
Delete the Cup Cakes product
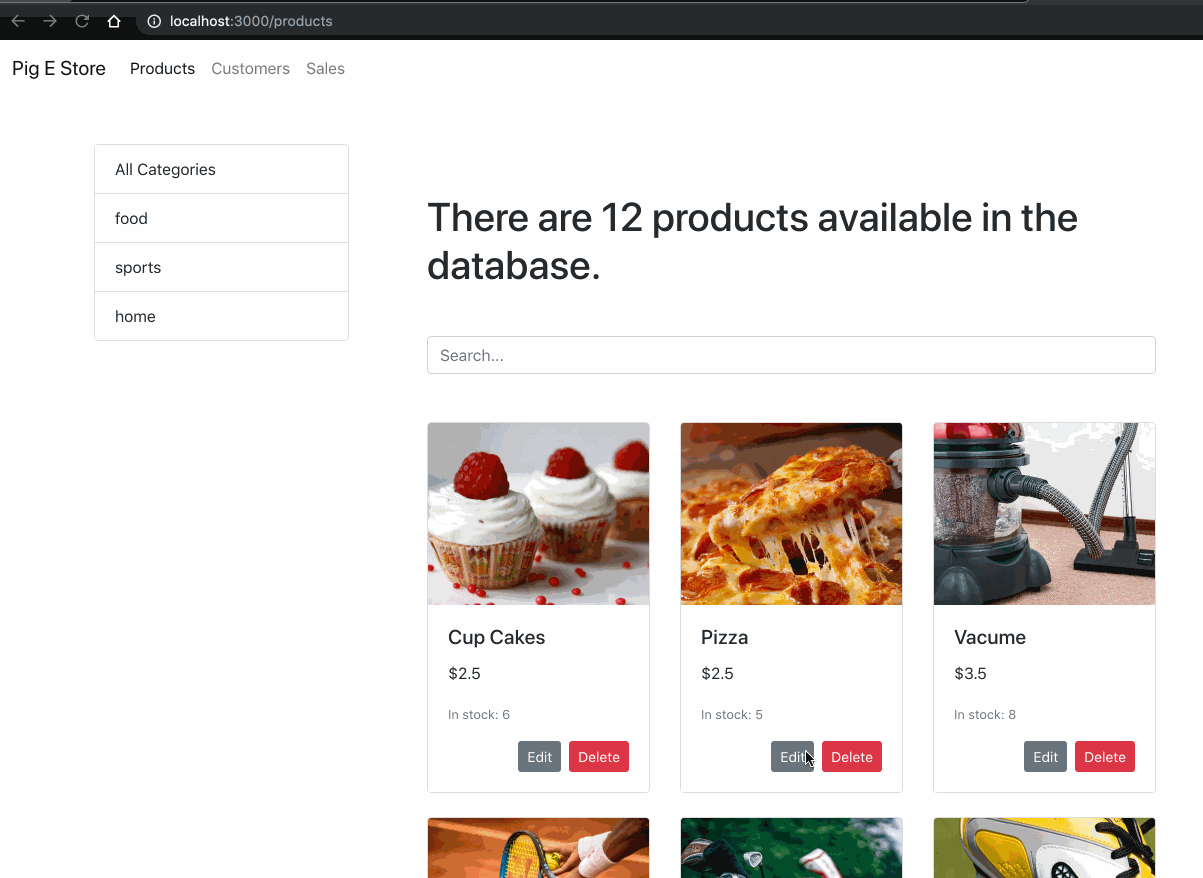pyautogui.click(x=599, y=757)
